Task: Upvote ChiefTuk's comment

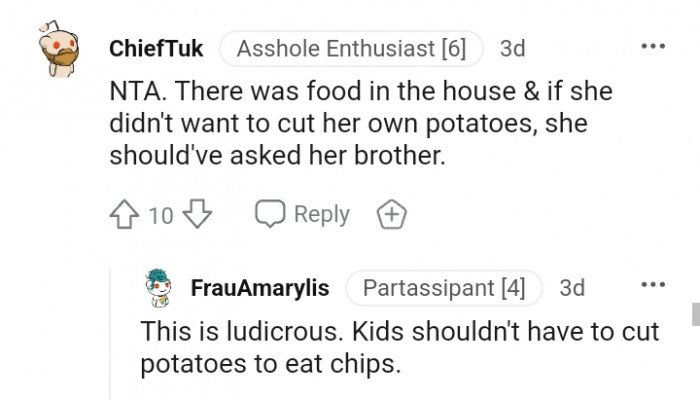Action: tap(126, 214)
